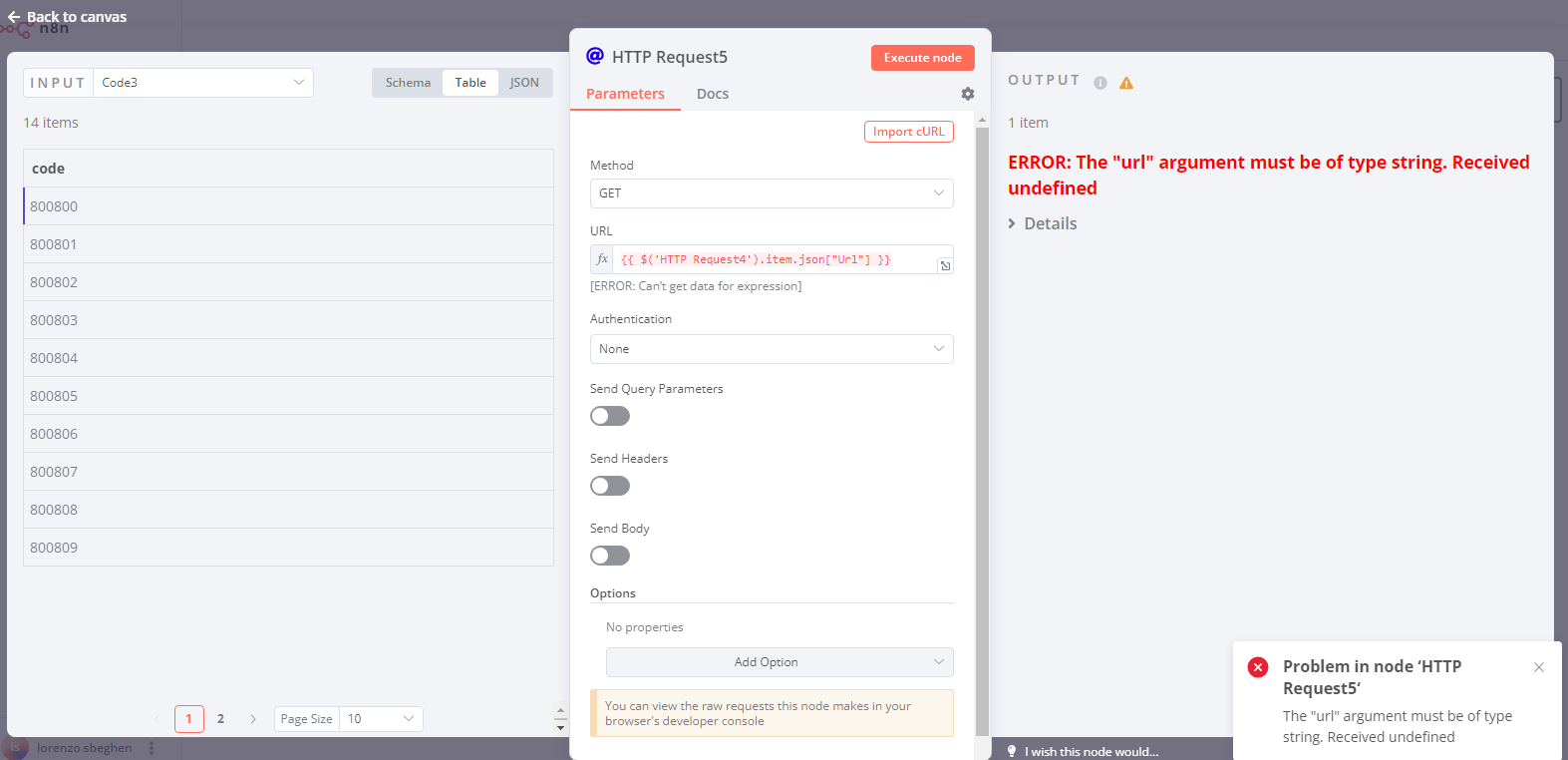Go to page 2 of input items
Viewport: 1568px width, 760px height.
221,719
